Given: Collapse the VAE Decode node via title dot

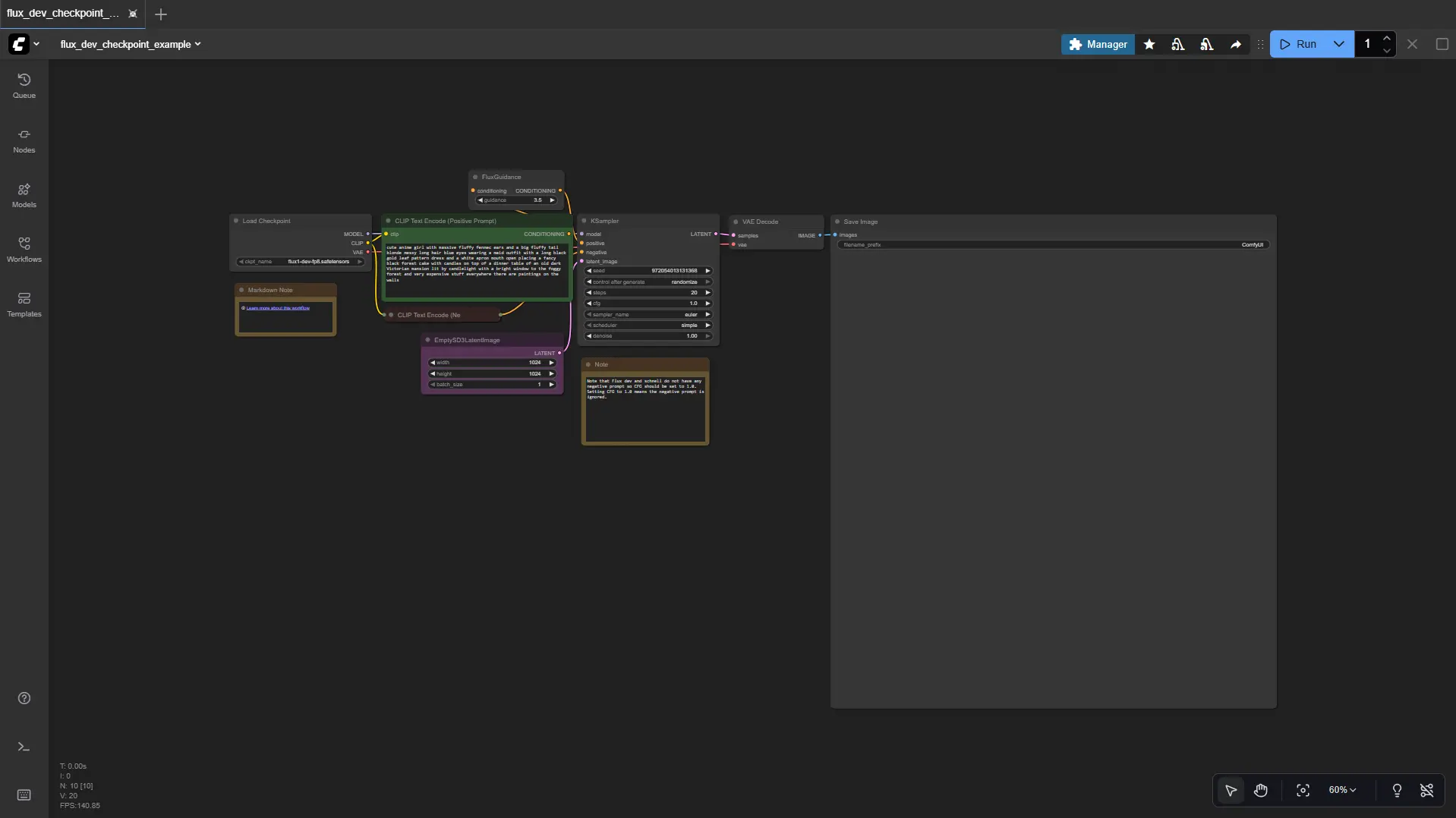Looking at the screenshot, I should [736, 222].
